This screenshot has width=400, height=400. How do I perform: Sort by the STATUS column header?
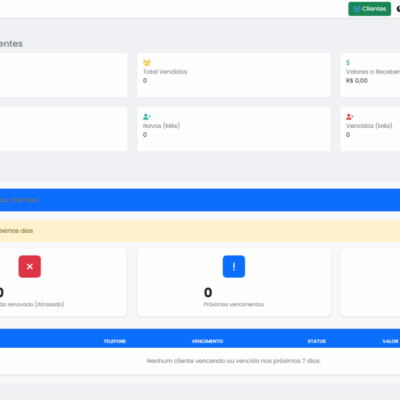click(x=317, y=341)
